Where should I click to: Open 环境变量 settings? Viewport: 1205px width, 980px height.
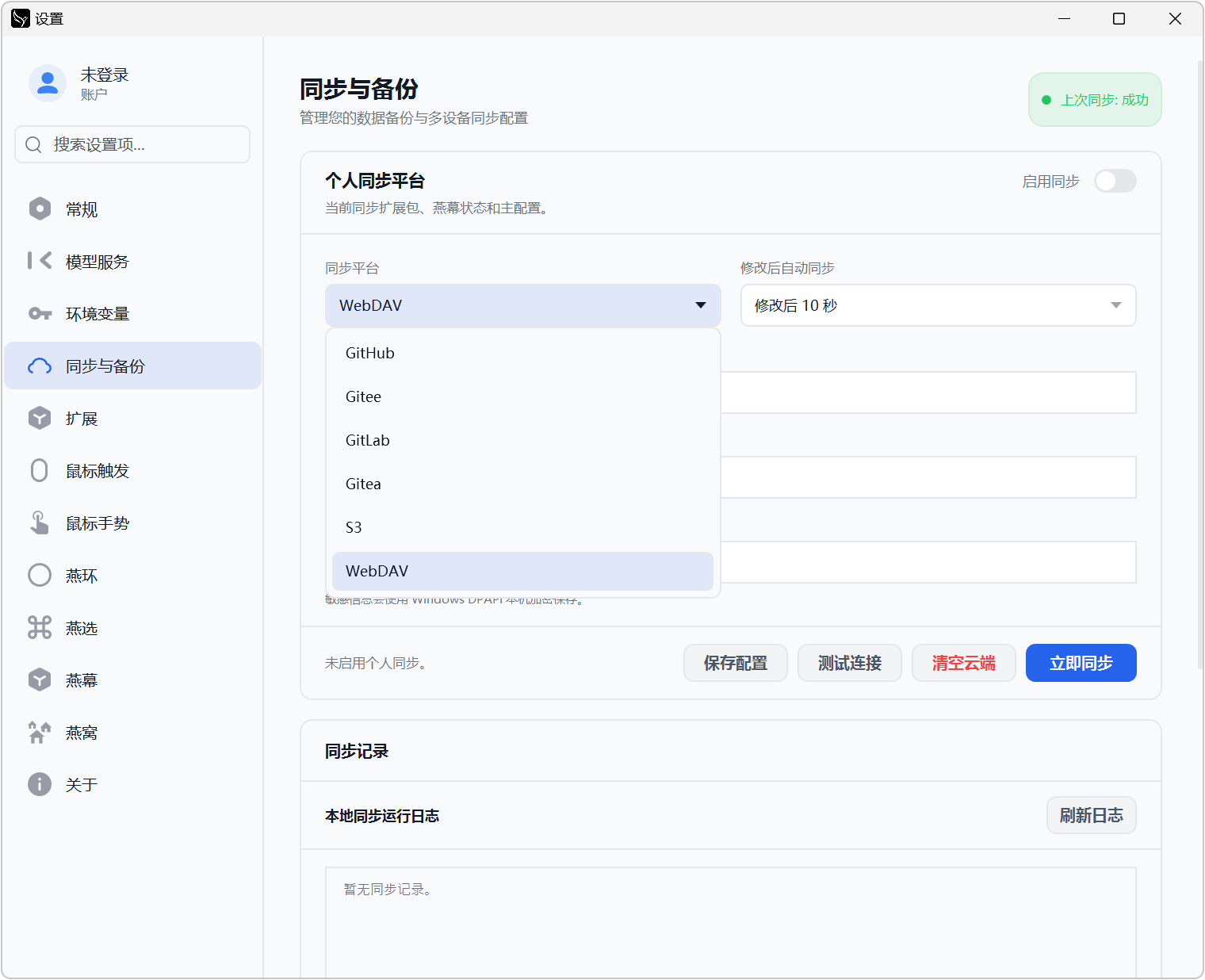[133, 313]
